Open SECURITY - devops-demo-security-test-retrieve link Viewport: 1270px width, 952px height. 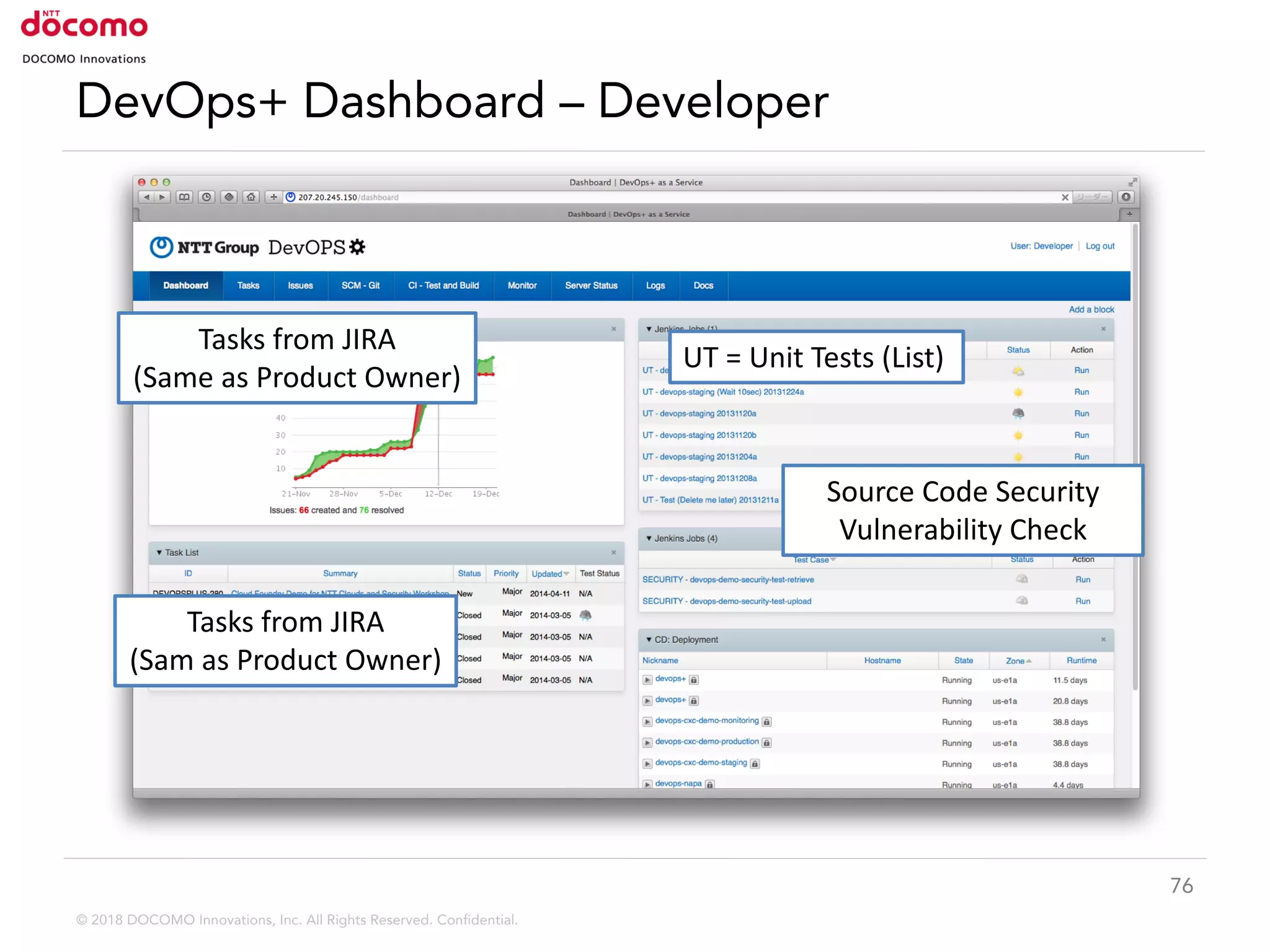(728, 580)
